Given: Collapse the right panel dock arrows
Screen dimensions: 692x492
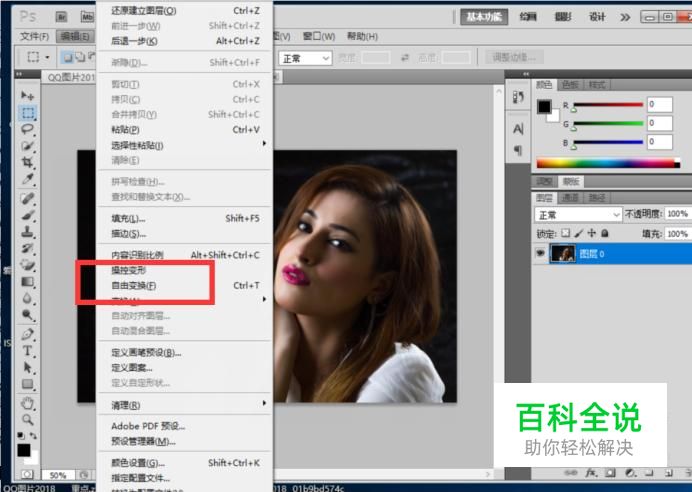Looking at the screenshot, I should pyautogui.click(x=526, y=74).
